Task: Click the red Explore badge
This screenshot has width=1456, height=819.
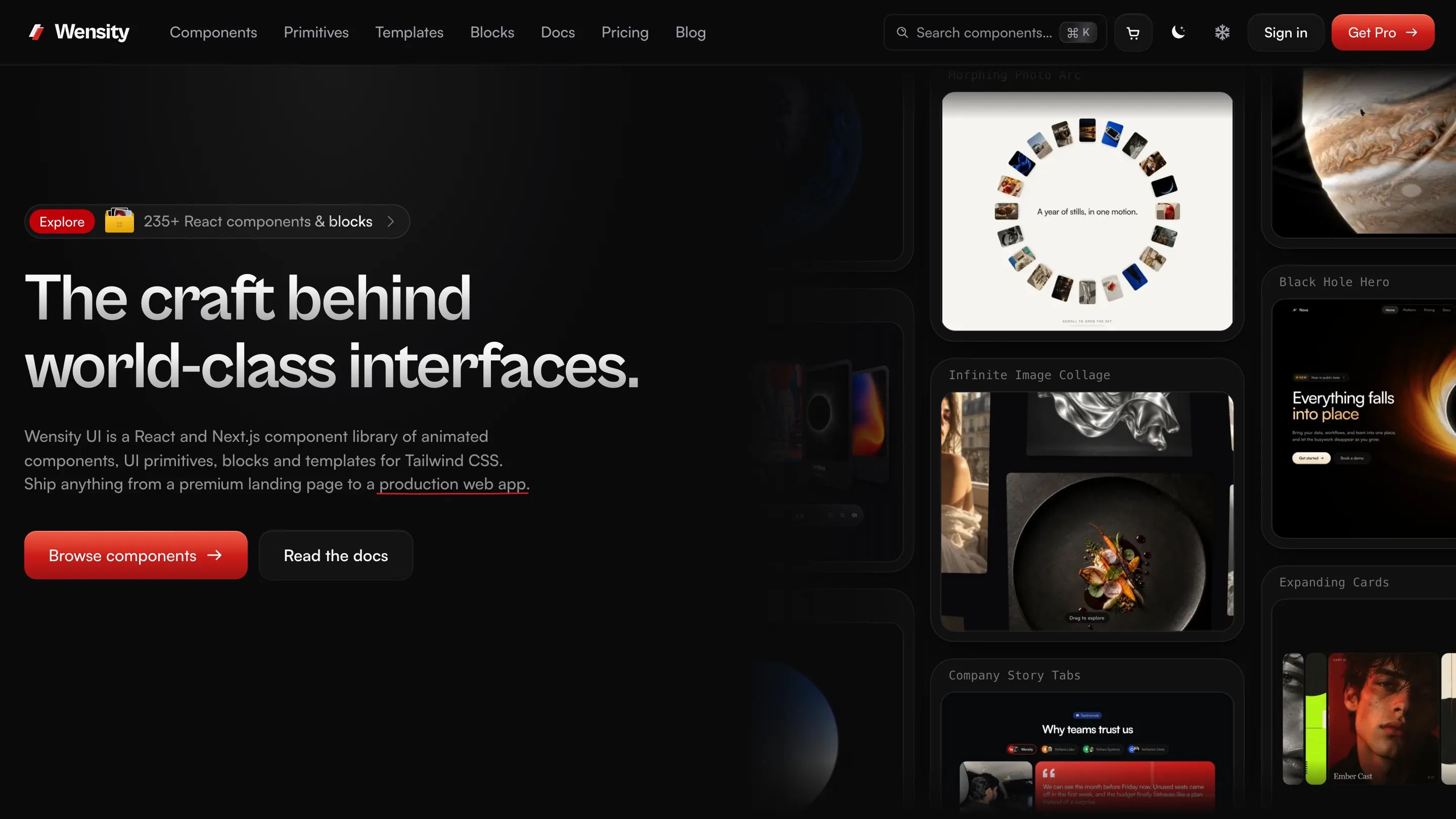Action: [x=62, y=221]
